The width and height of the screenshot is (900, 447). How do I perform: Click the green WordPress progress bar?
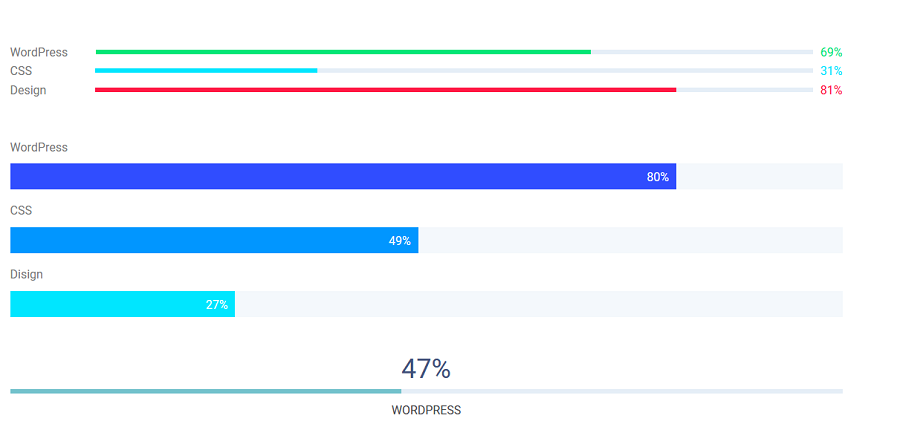[343, 52]
